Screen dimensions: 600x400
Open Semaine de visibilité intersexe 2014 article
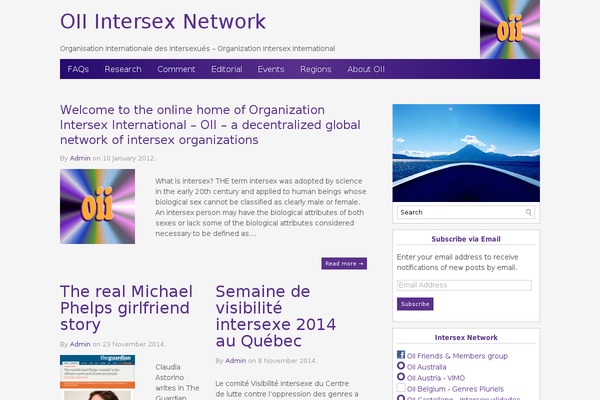pos(276,316)
